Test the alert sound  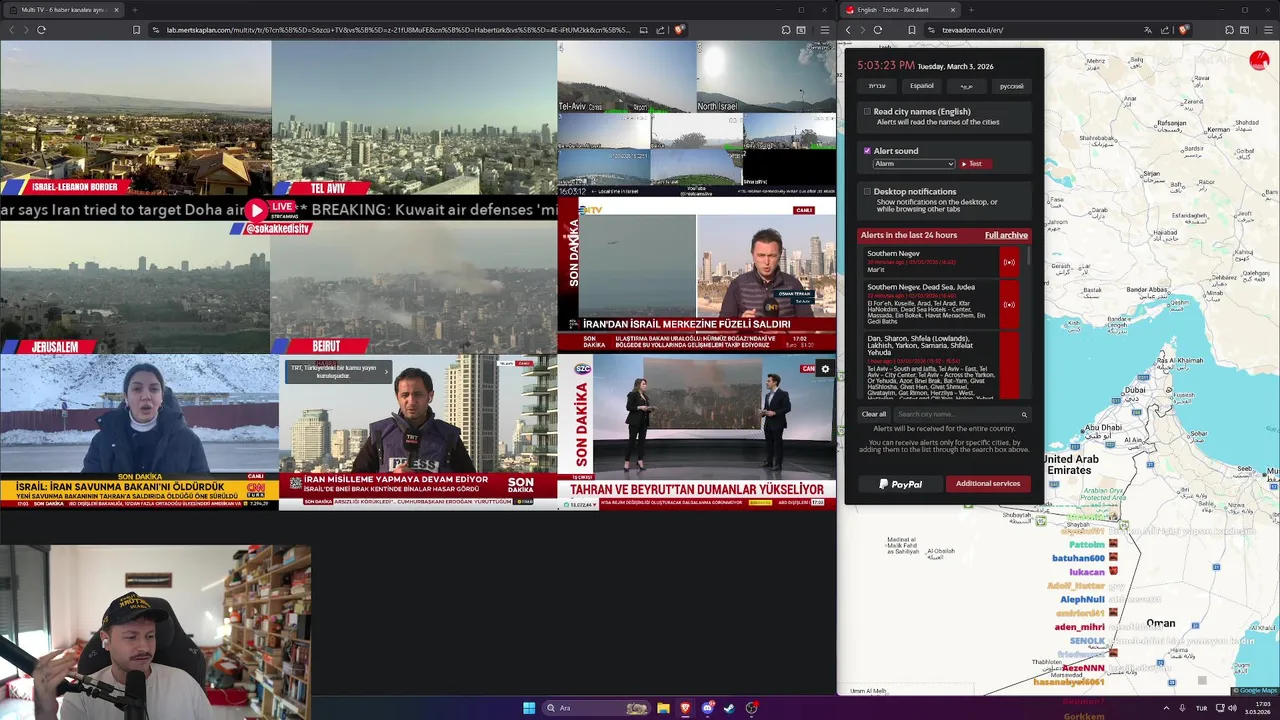pos(976,163)
